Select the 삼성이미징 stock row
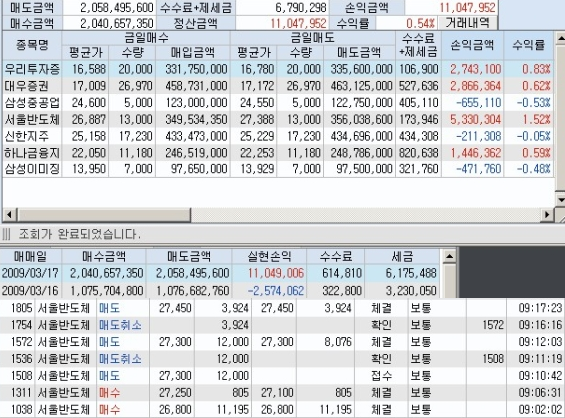 [x=278, y=169]
